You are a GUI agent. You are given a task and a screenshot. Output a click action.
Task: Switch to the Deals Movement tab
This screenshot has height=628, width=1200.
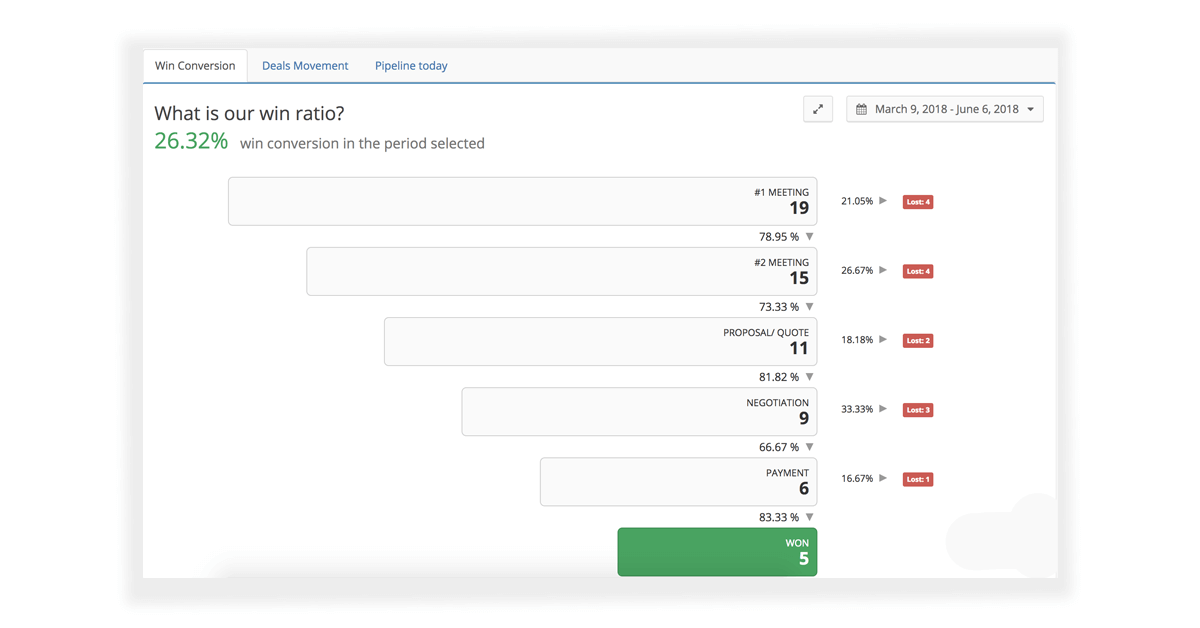(305, 66)
